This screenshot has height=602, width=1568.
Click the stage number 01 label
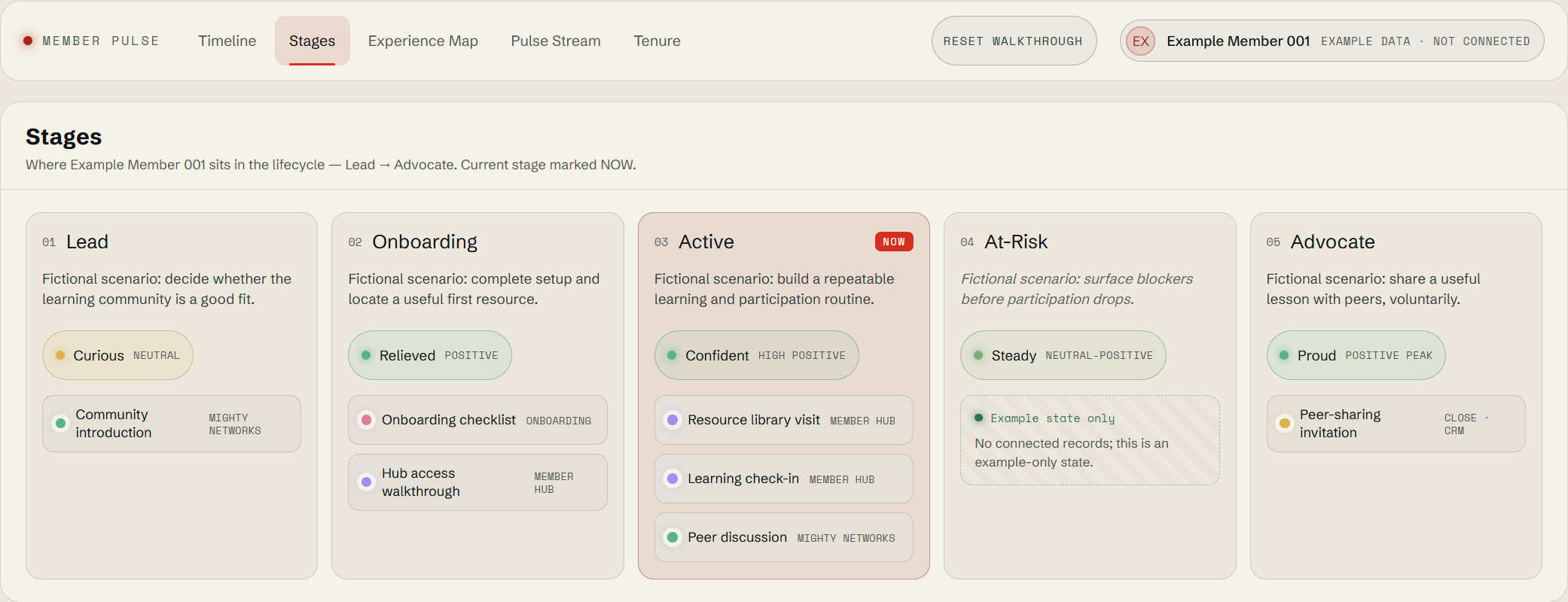(49, 242)
